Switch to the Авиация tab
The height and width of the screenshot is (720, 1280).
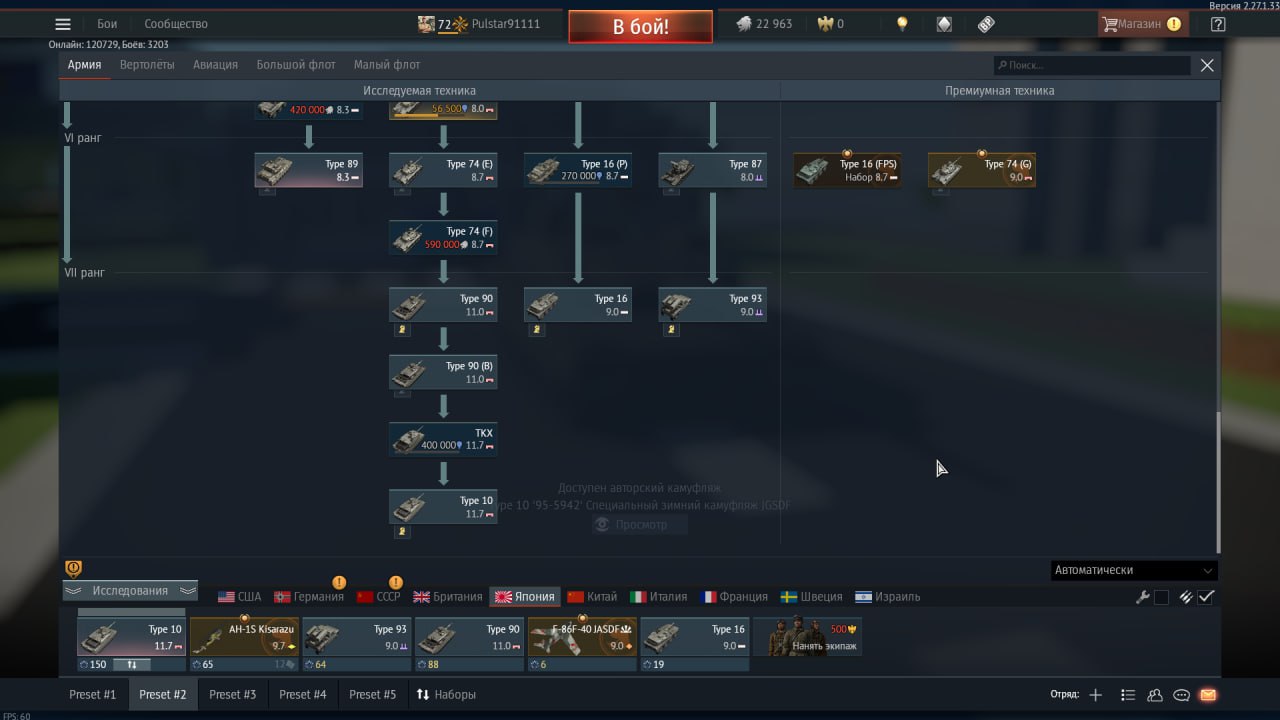pos(215,65)
